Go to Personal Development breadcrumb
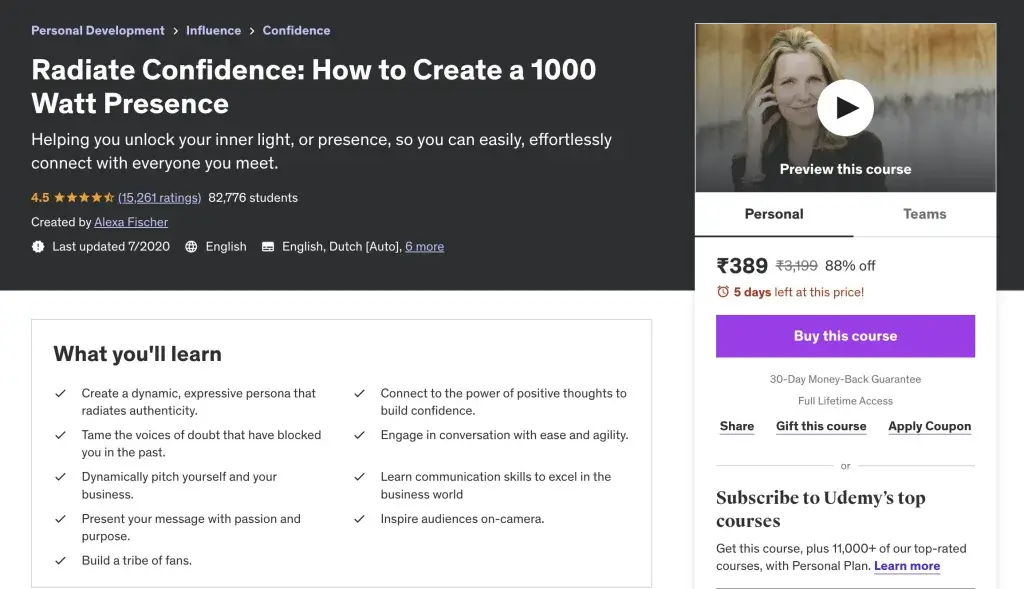1024x589 pixels. pyautogui.click(x=98, y=31)
